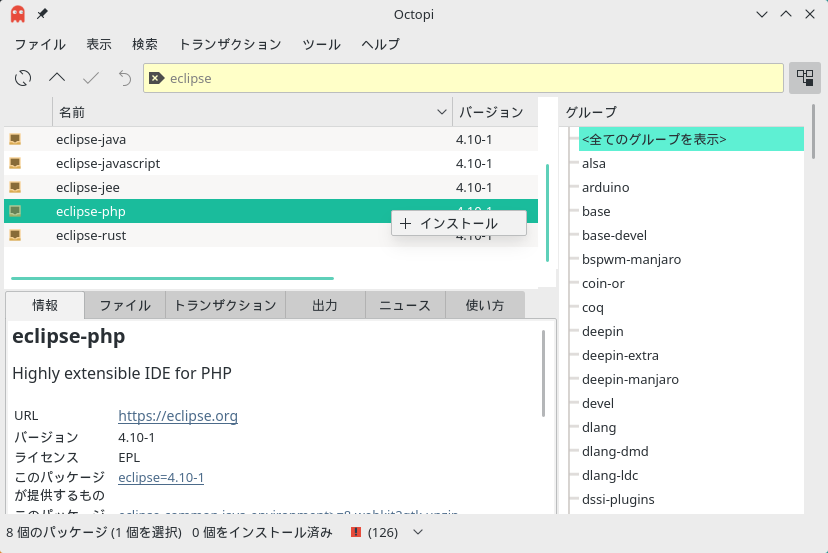Open the ツール menu

(322, 44)
